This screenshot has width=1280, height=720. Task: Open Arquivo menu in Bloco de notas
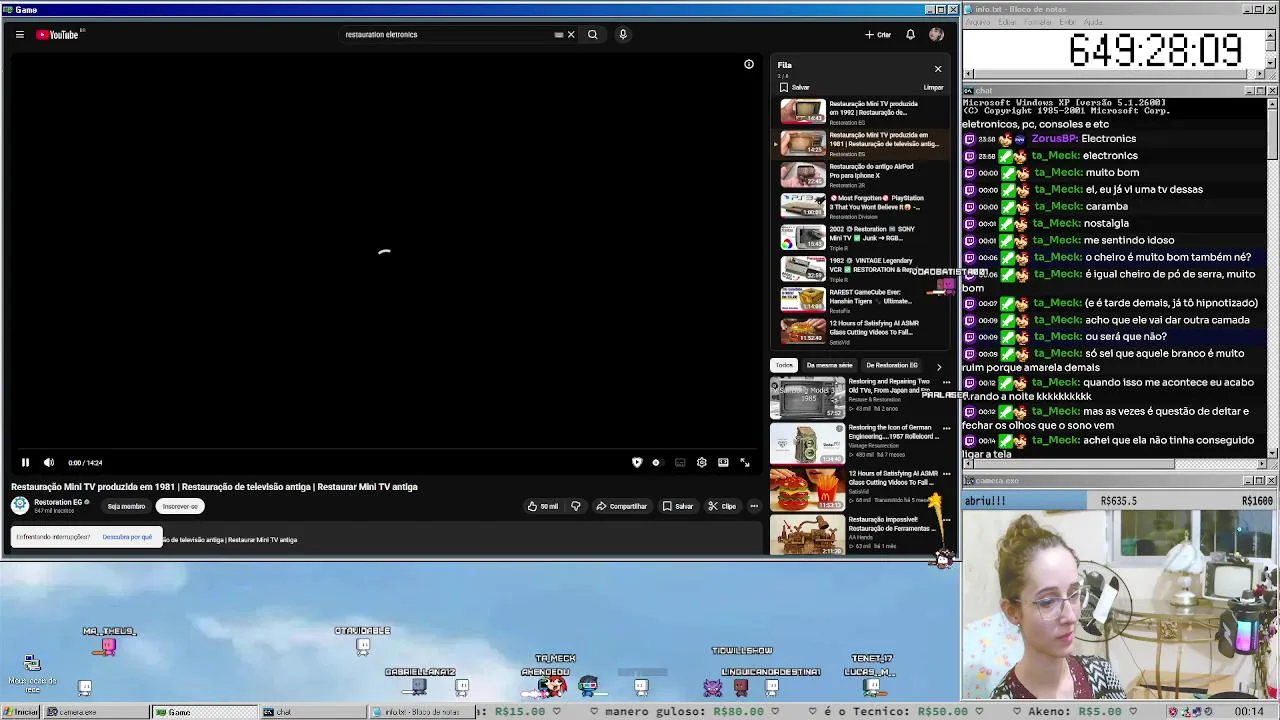coord(978,22)
